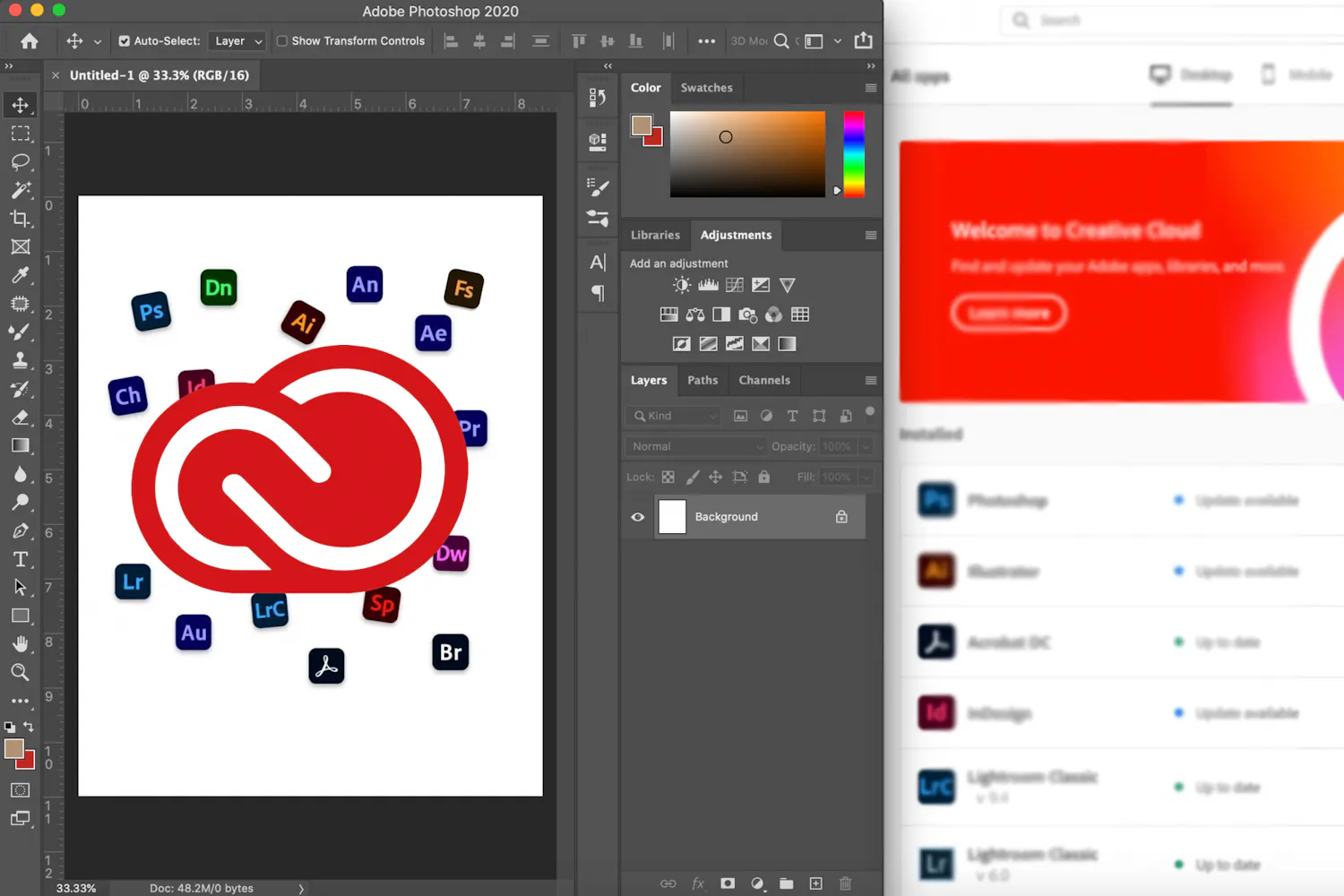1344x896 pixels.
Task: Delete layer with the trash icon
Action: pyautogui.click(x=845, y=883)
